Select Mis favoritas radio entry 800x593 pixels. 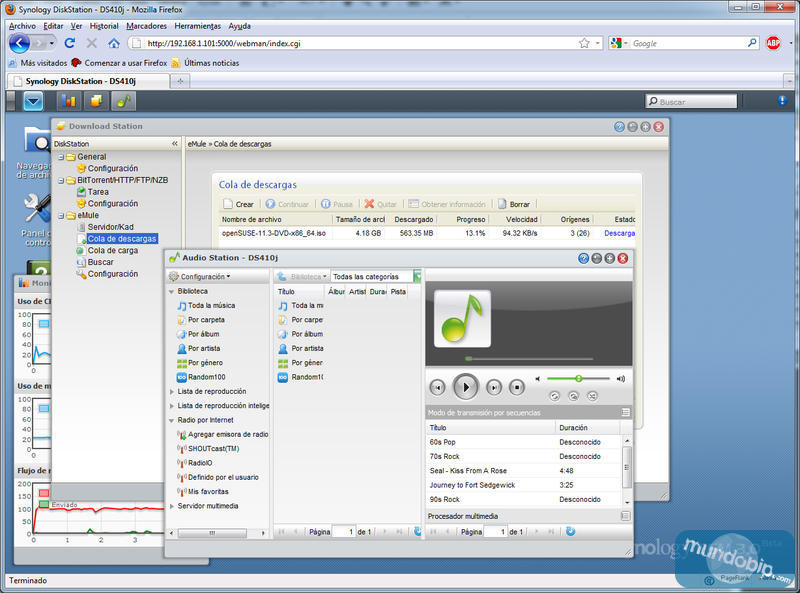pyautogui.click(x=203, y=491)
